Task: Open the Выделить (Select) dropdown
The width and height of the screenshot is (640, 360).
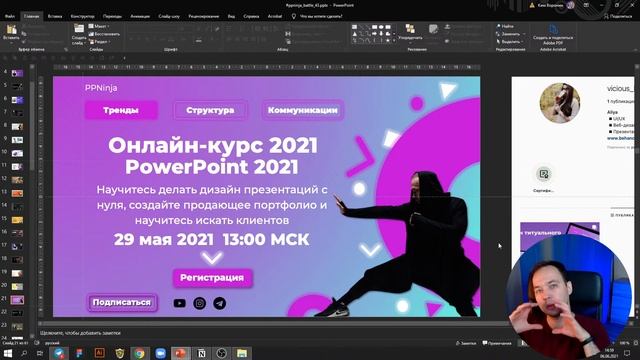Action: click(x=510, y=42)
